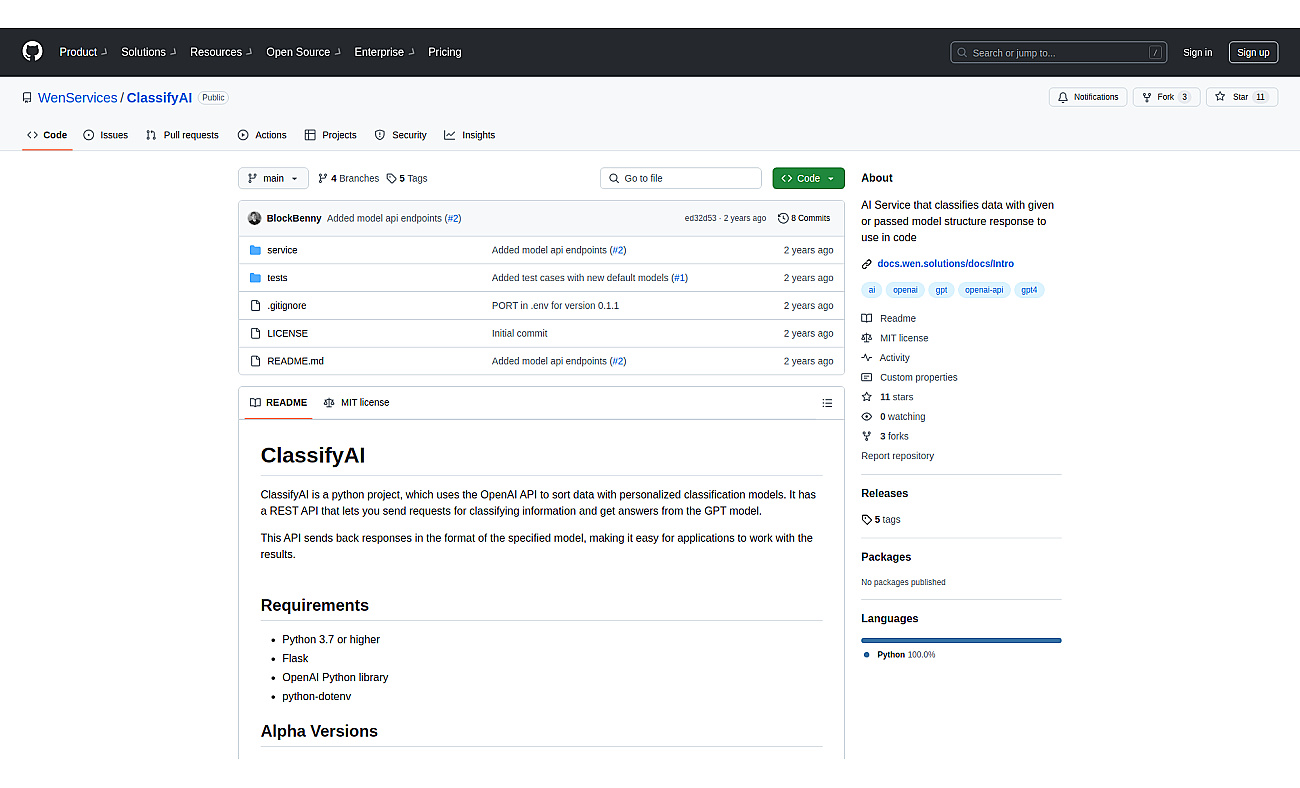This screenshot has height=788, width=1300.
Task: View the 11 stars link
Action: 887,397
